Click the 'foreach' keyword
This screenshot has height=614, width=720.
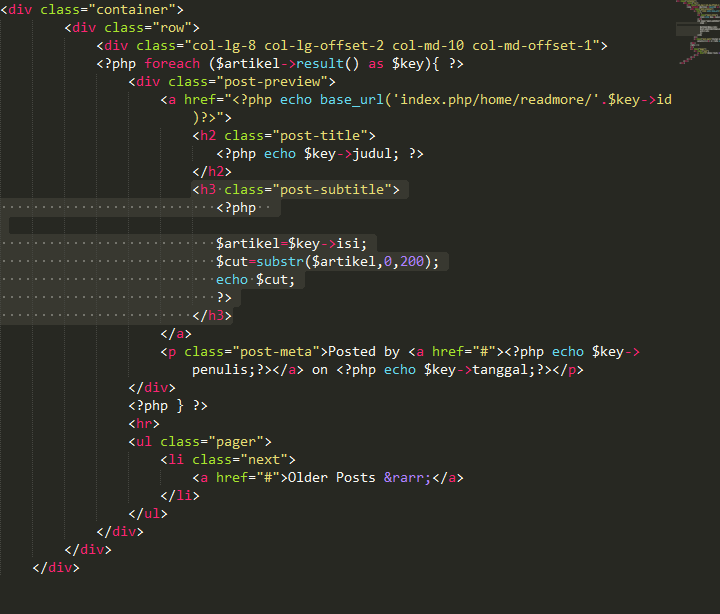point(172,63)
